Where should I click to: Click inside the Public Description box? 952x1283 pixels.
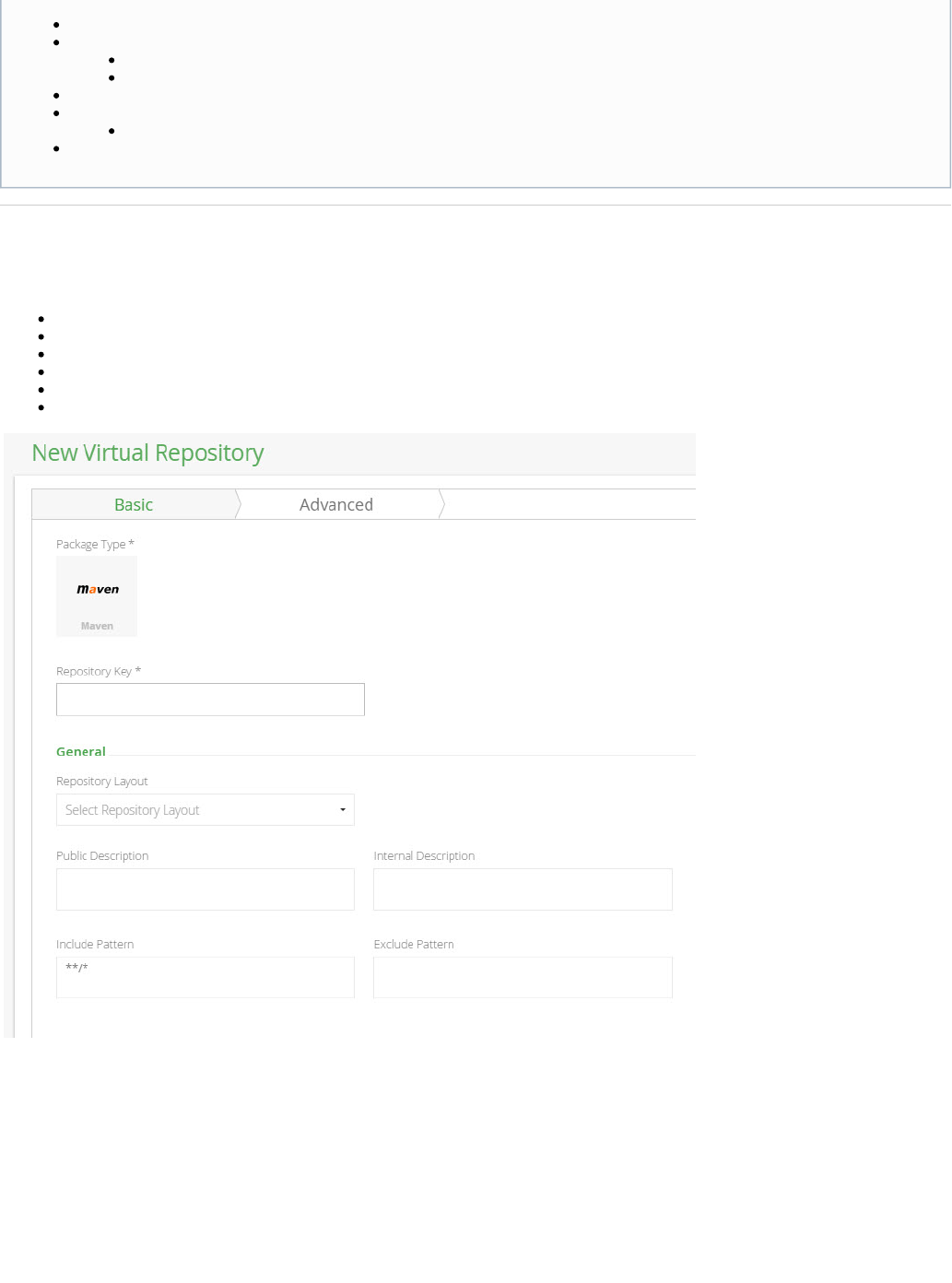206,889
